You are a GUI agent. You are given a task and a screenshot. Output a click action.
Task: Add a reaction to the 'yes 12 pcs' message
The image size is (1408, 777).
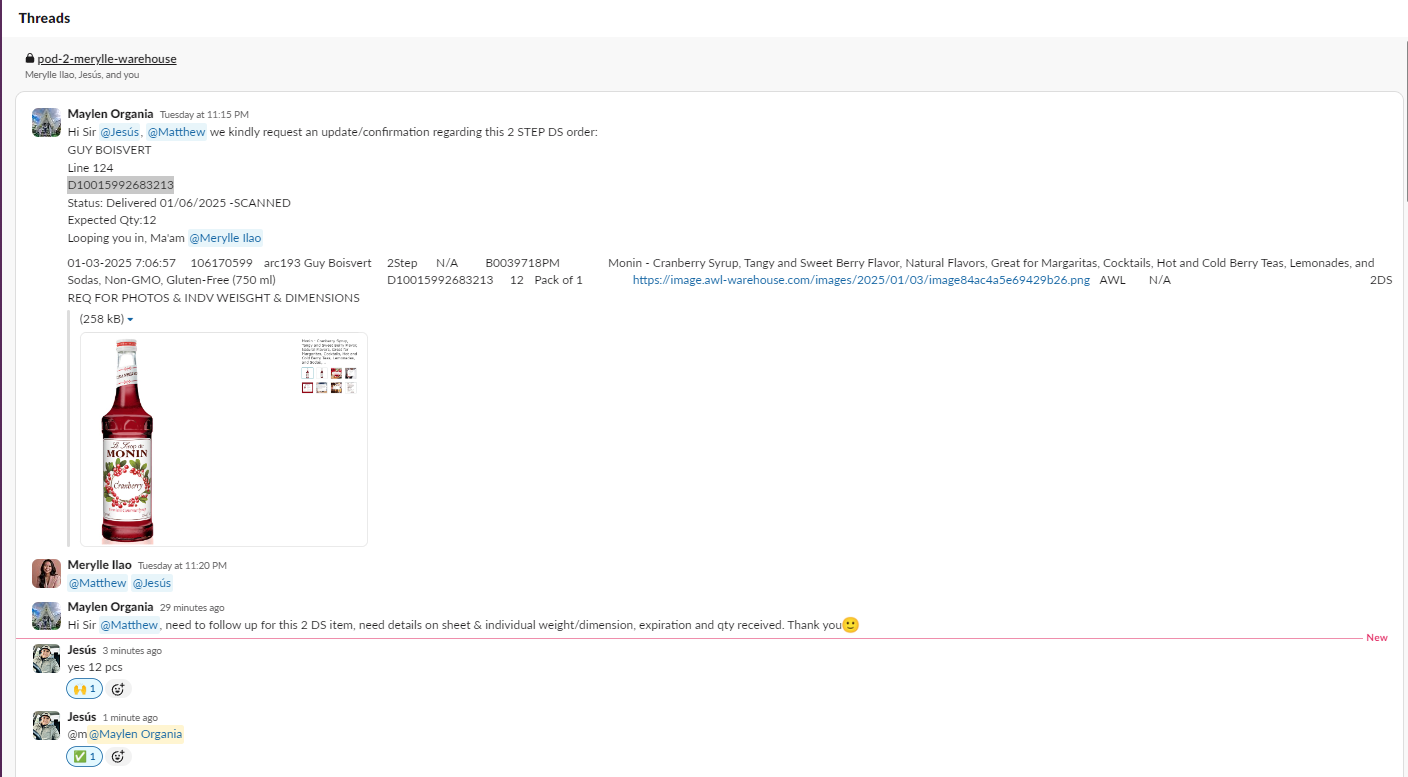click(118, 689)
